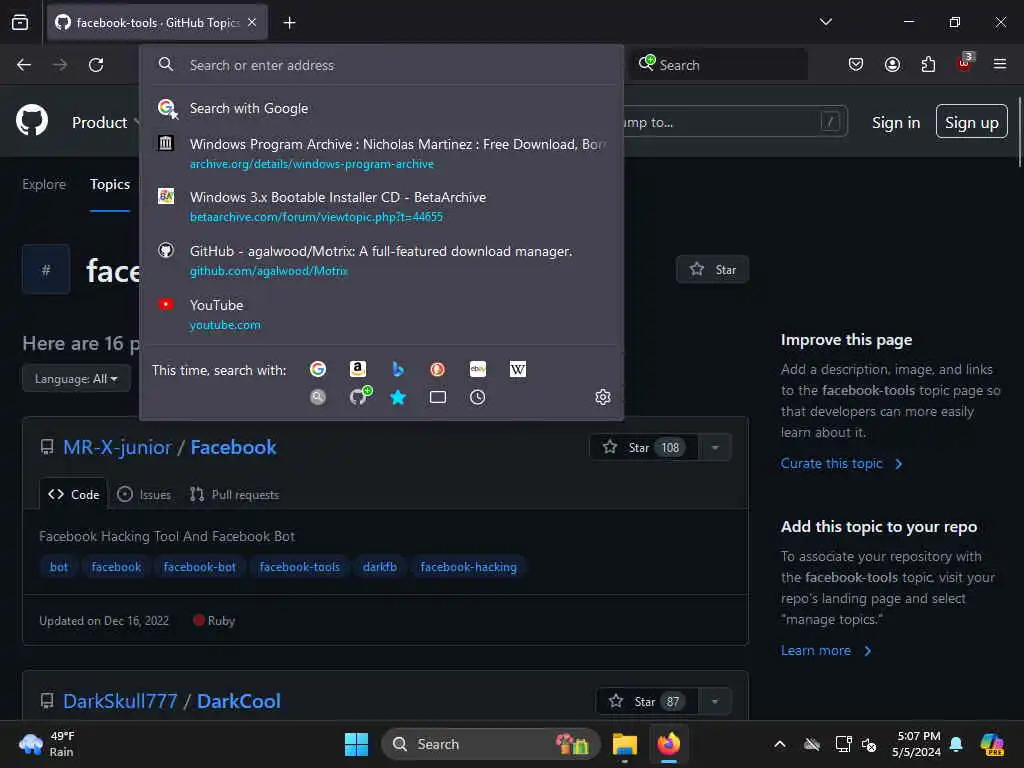Open GitHub agalwood/Motrix suggestion

[381, 260]
